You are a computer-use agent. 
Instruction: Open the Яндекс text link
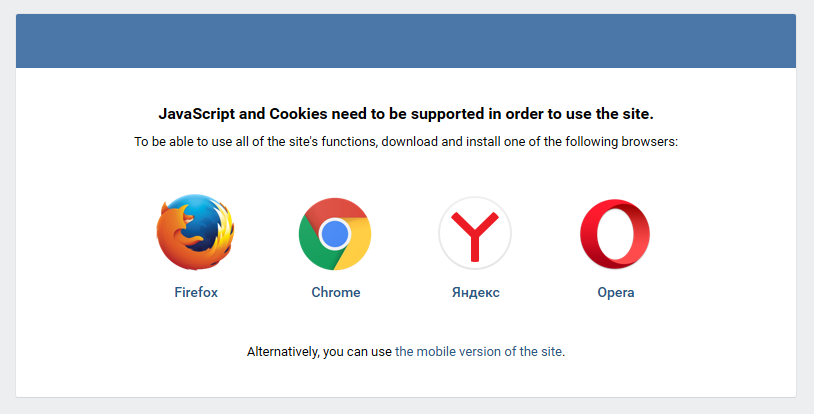476,292
